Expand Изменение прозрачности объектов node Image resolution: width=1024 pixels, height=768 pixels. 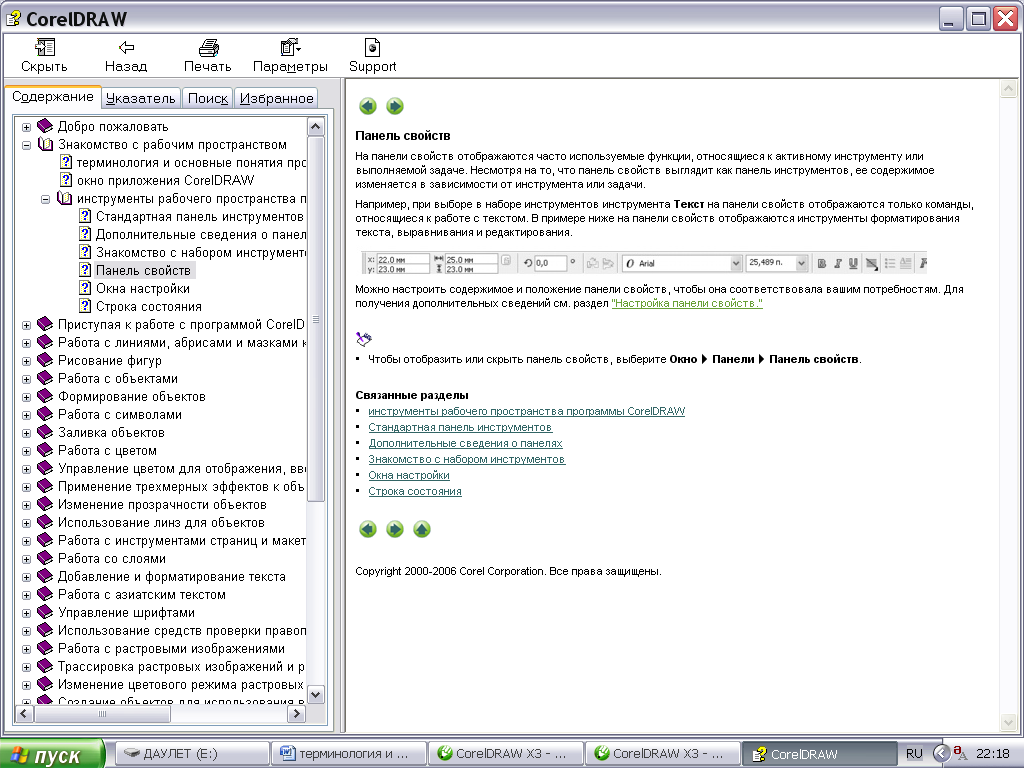click(x=26, y=505)
